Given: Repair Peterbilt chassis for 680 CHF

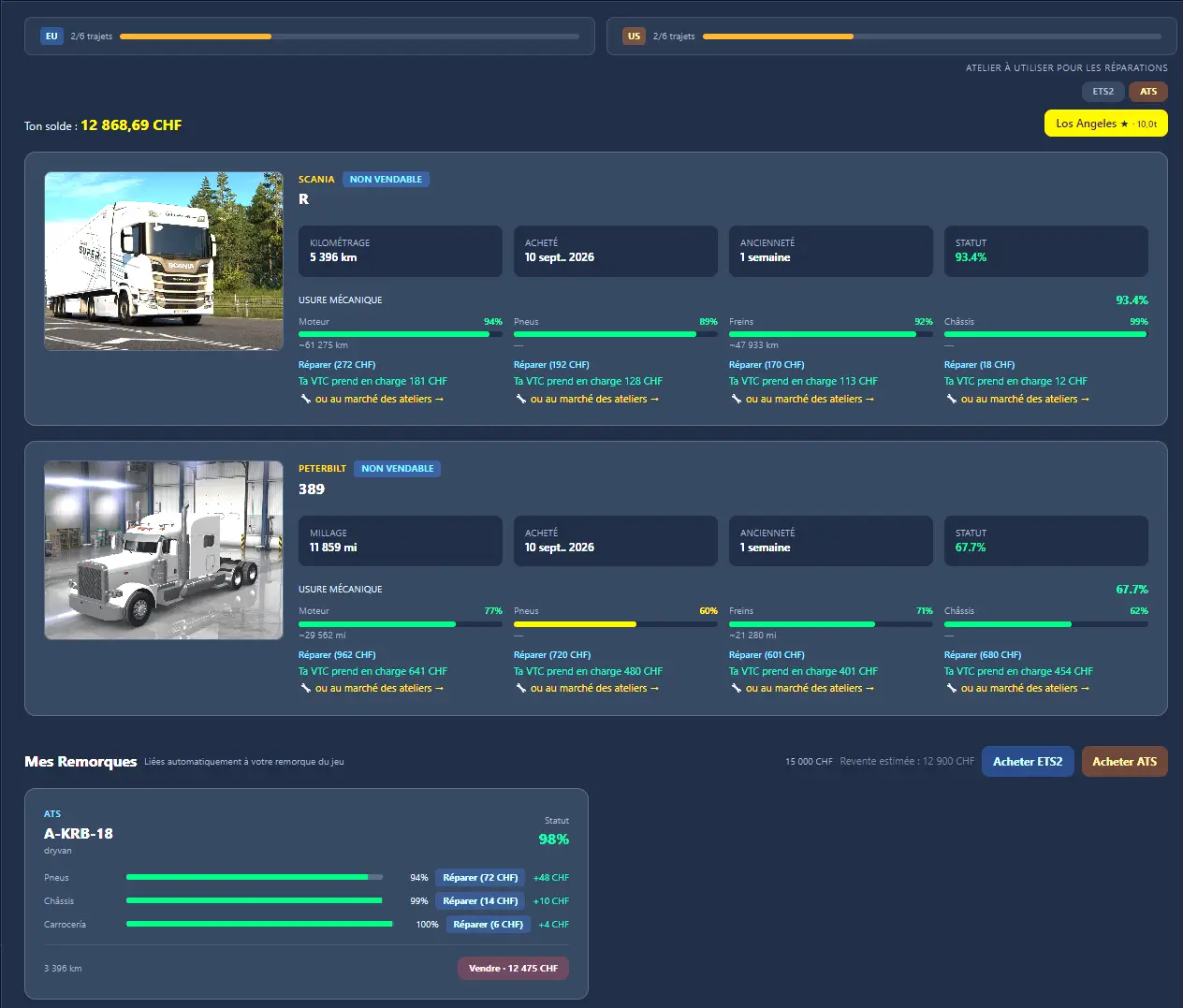Looking at the screenshot, I should point(983,655).
